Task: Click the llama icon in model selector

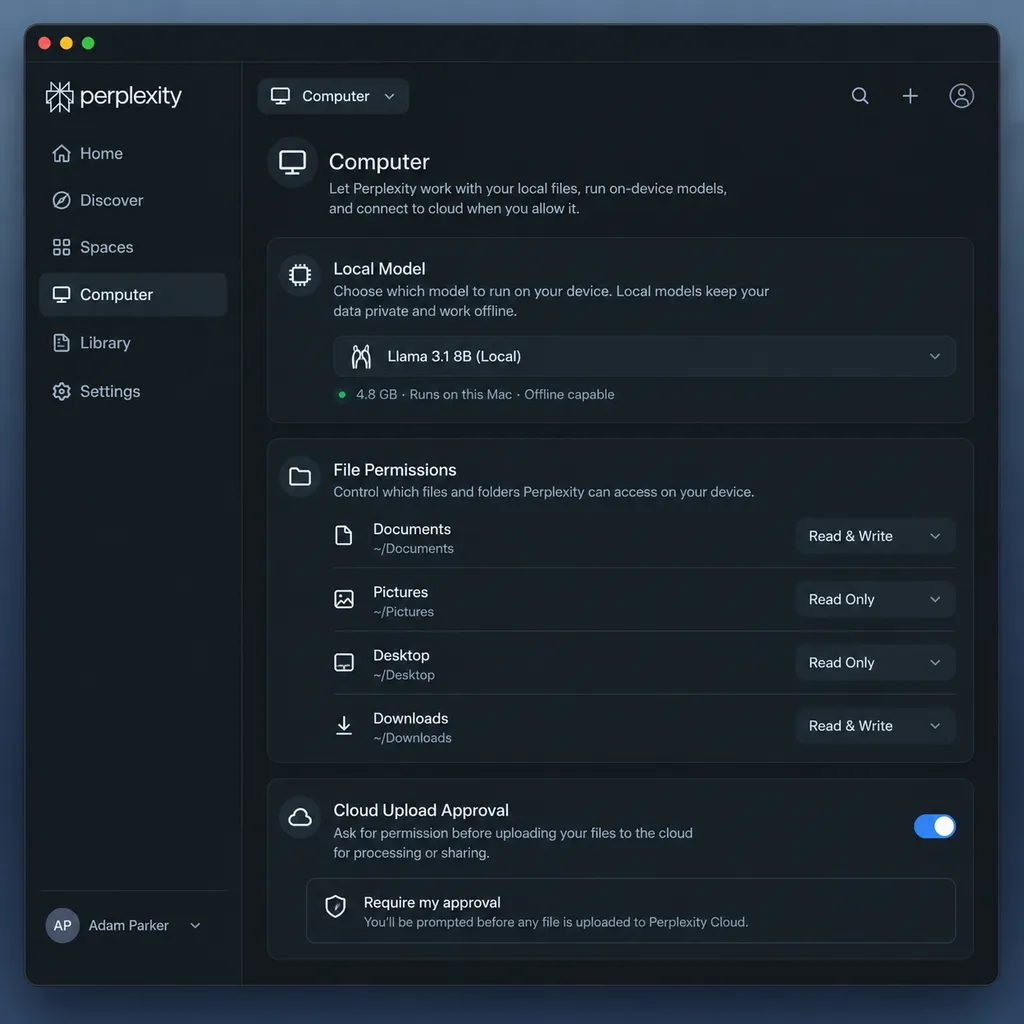Action: (361, 357)
